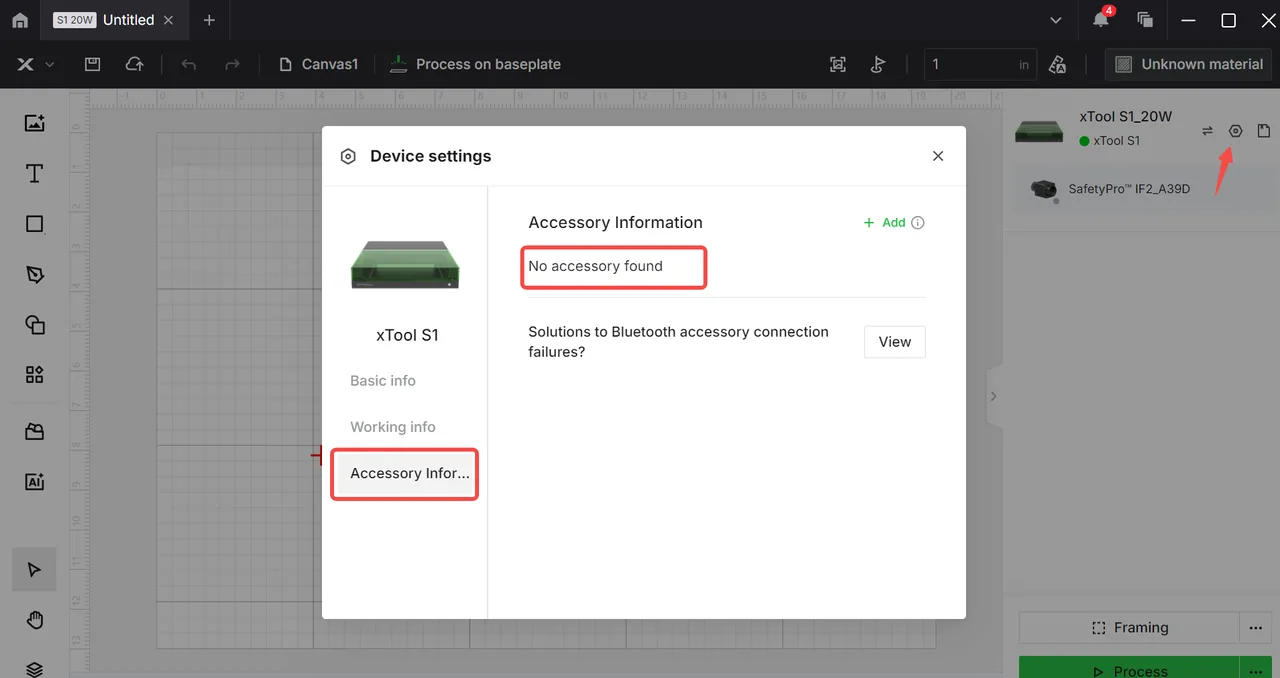Open the Process more-options menu
1280x678 pixels.
pos(1256,668)
